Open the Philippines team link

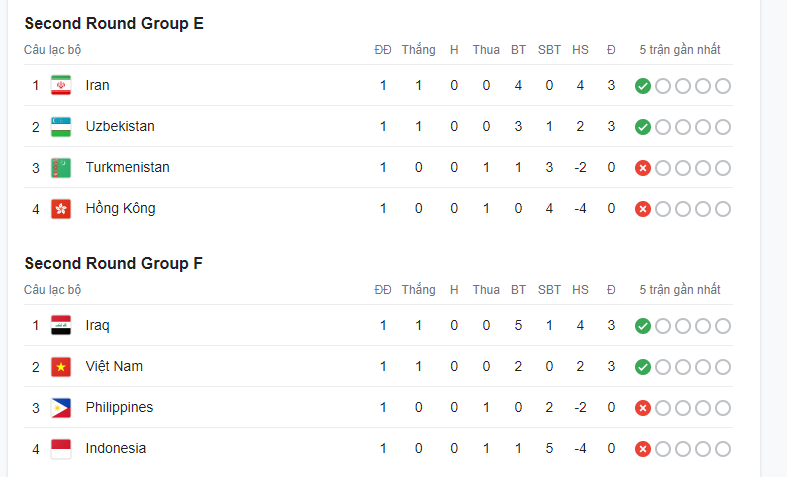[x=119, y=408]
